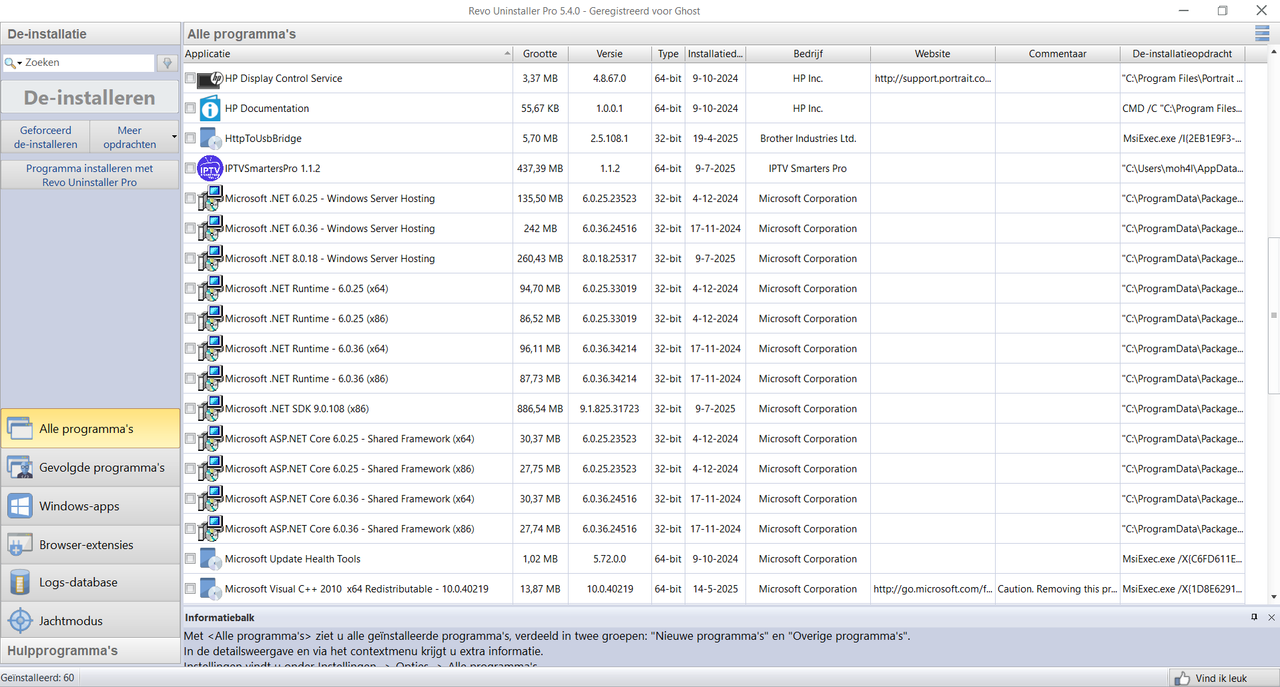Screen dimensions: 1280x687
Task: Click the HP Documentation info icon
Action: [210, 109]
